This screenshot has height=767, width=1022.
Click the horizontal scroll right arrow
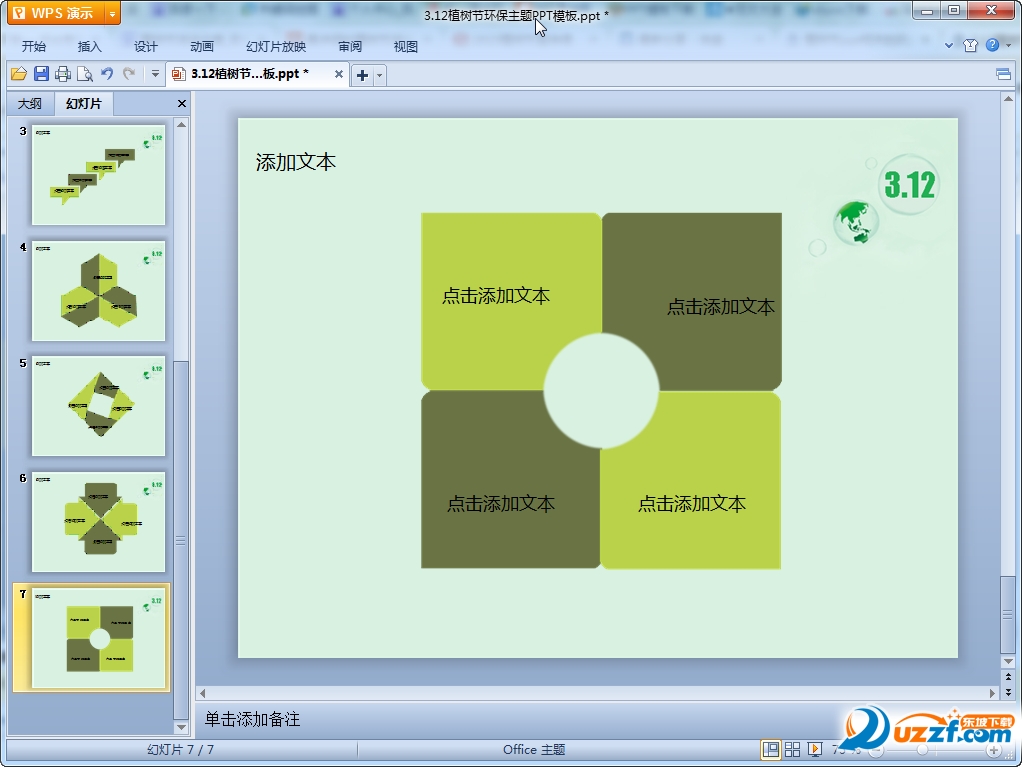coord(993,693)
